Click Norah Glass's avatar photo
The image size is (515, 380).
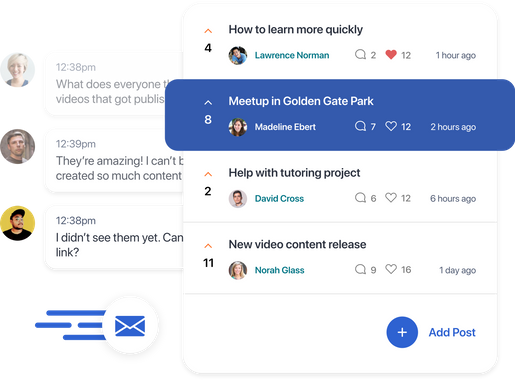tap(238, 270)
